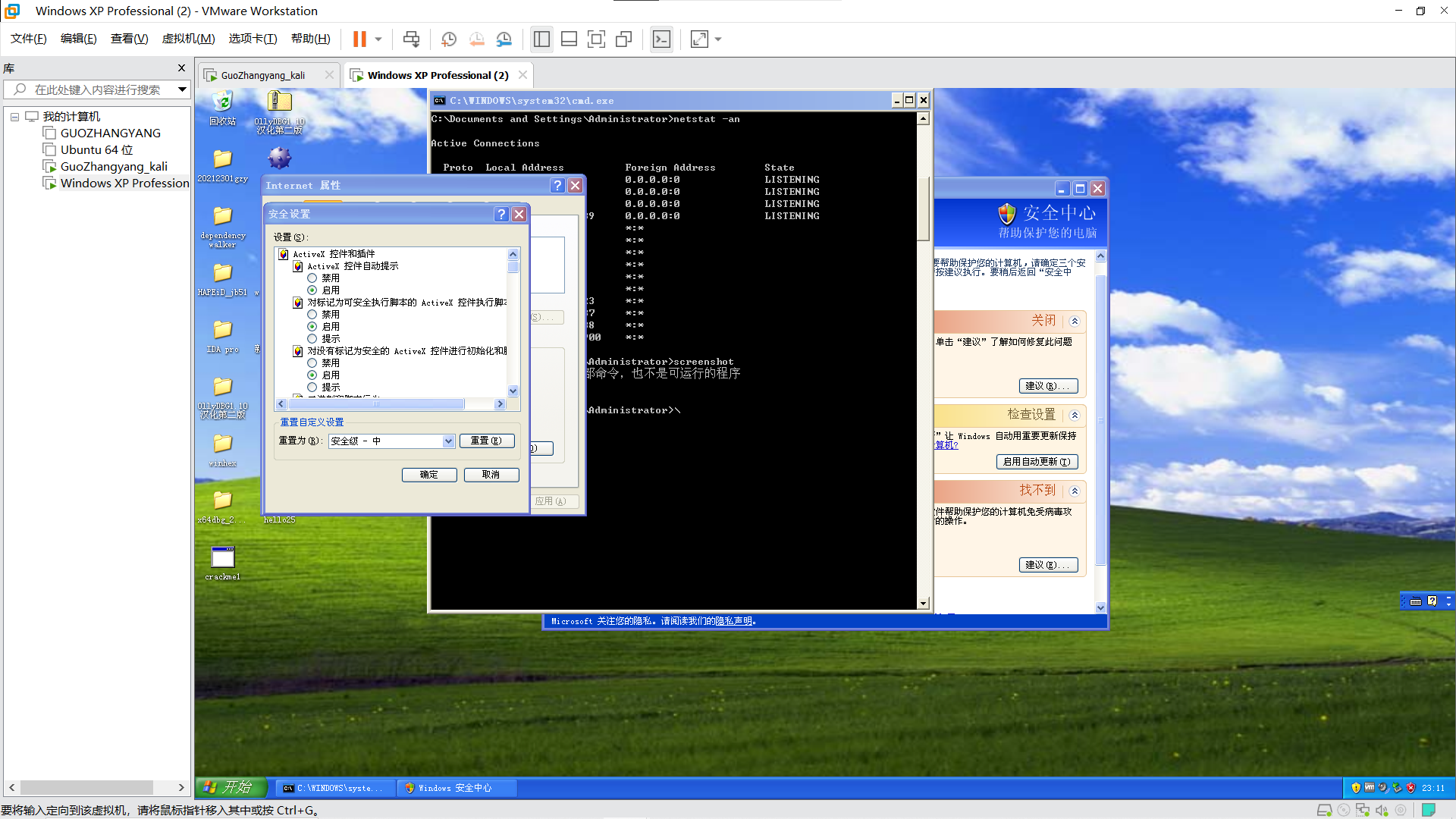Select 禁用 under 对没有标记为安全的 ActiveX
This screenshot has width=1456, height=819.
312,363
